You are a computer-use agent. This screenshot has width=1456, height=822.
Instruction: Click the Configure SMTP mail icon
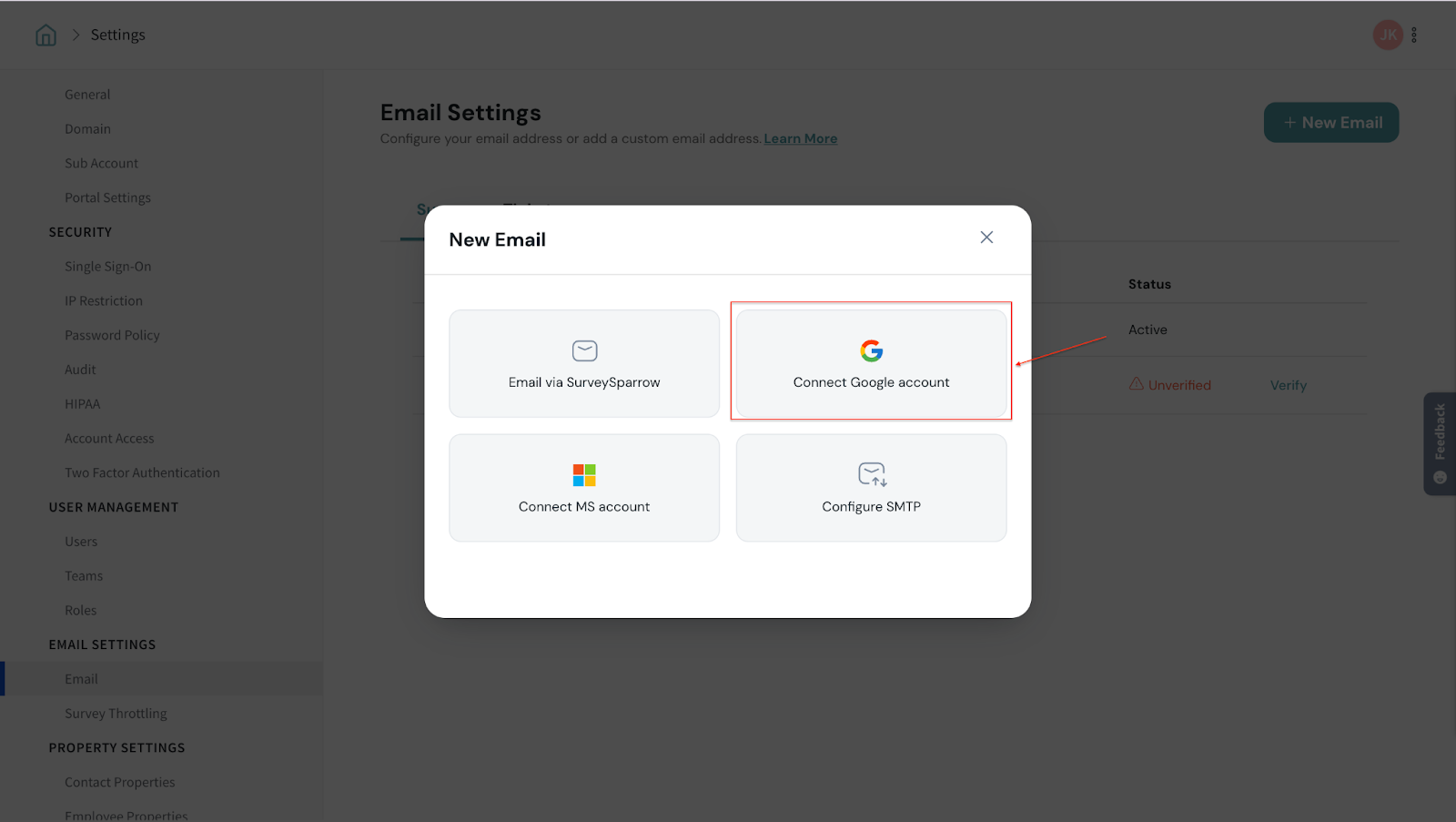(x=871, y=474)
